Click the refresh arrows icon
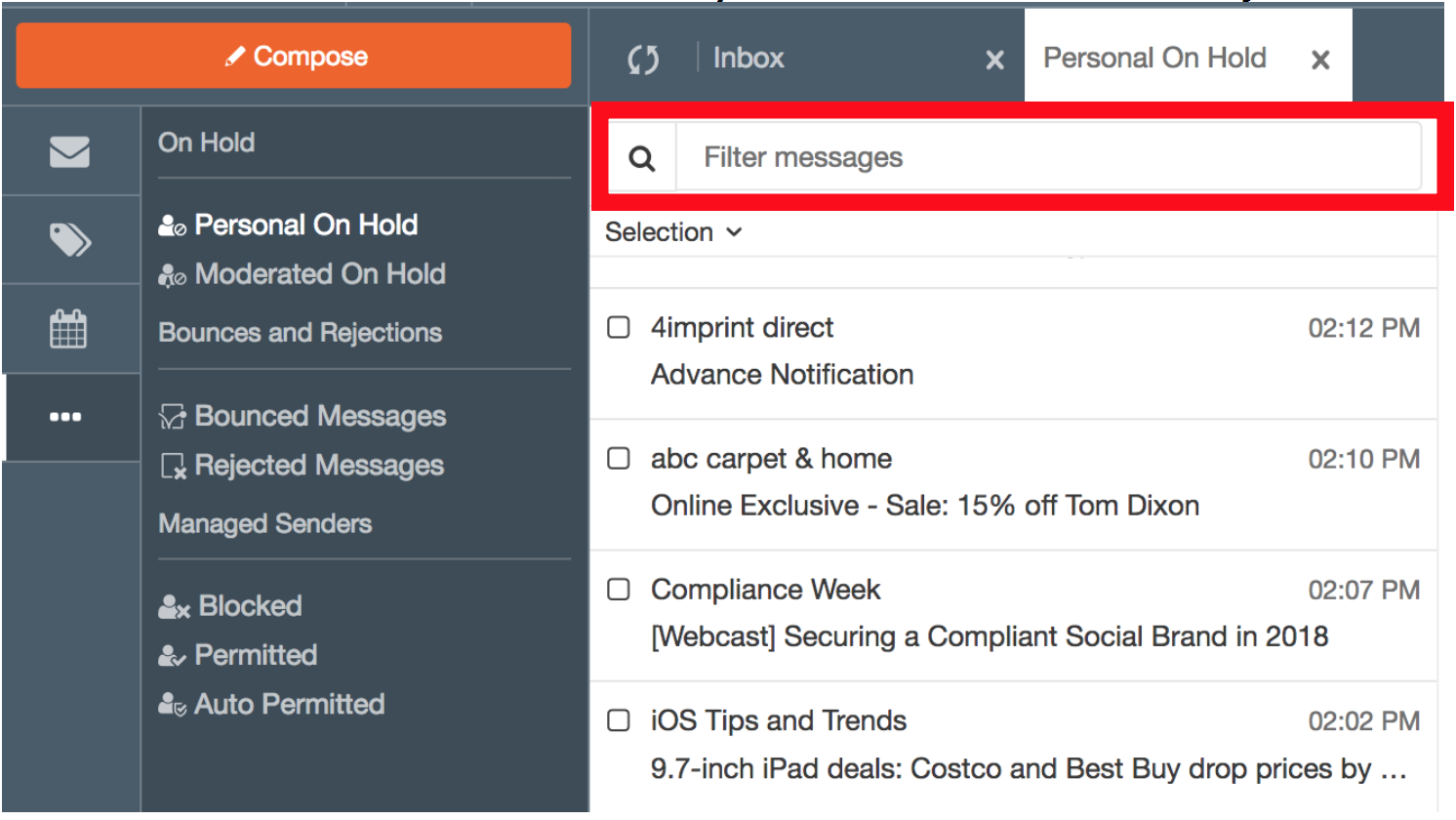The width and height of the screenshot is (1456, 820). click(x=643, y=60)
